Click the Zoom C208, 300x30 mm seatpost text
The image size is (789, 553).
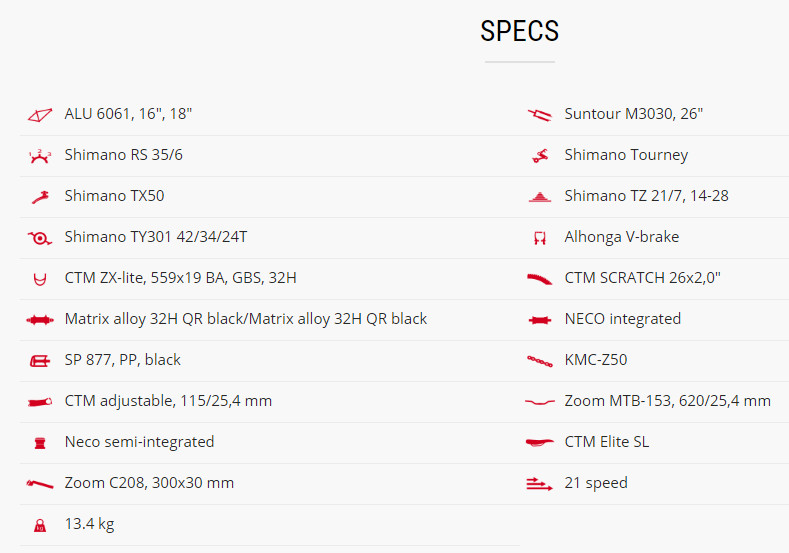click(x=149, y=483)
